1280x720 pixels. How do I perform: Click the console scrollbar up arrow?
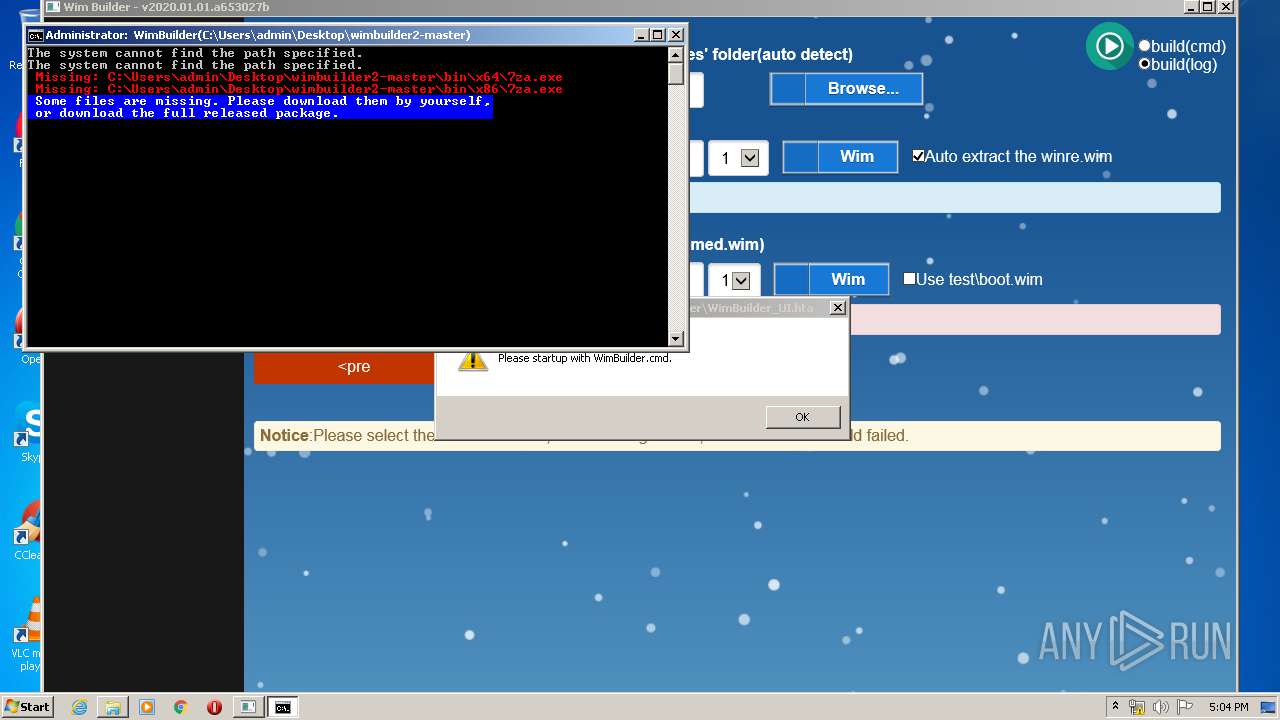(676, 55)
